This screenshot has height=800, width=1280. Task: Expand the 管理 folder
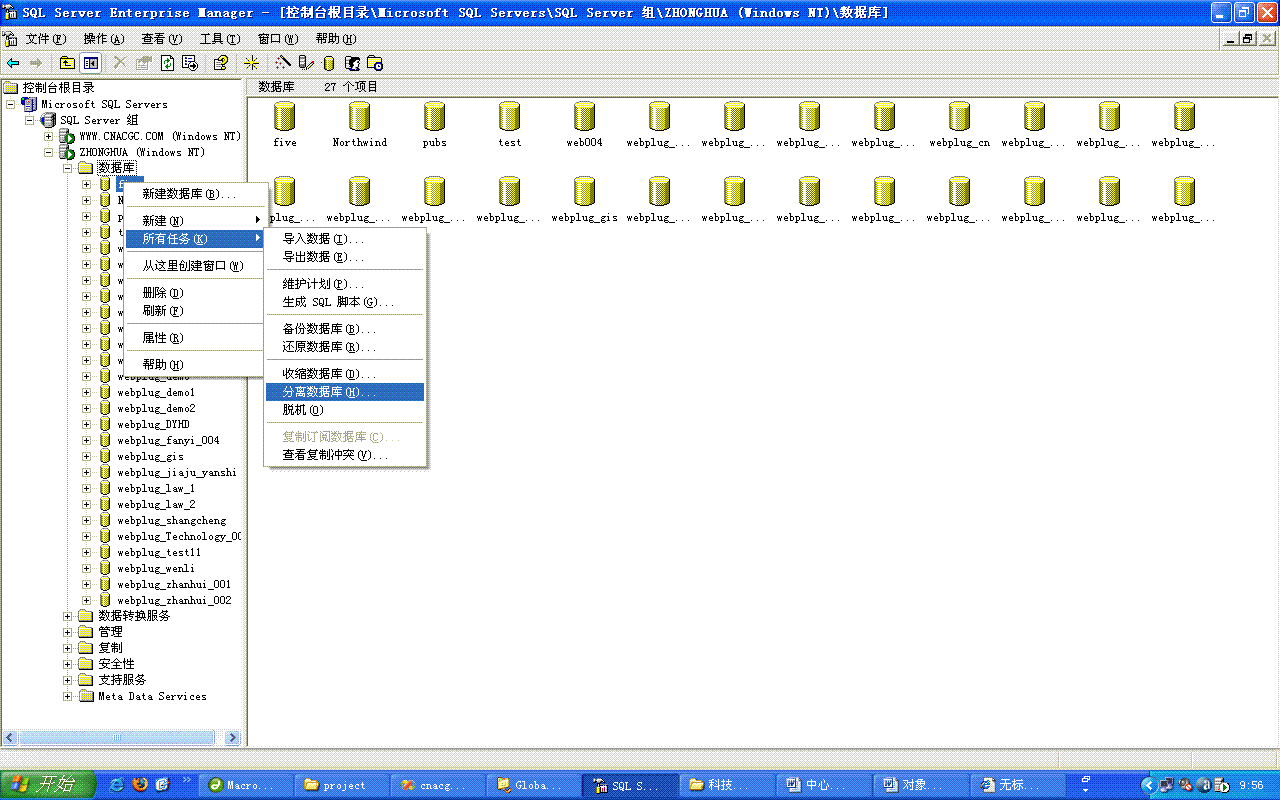[x=68, y=632]
